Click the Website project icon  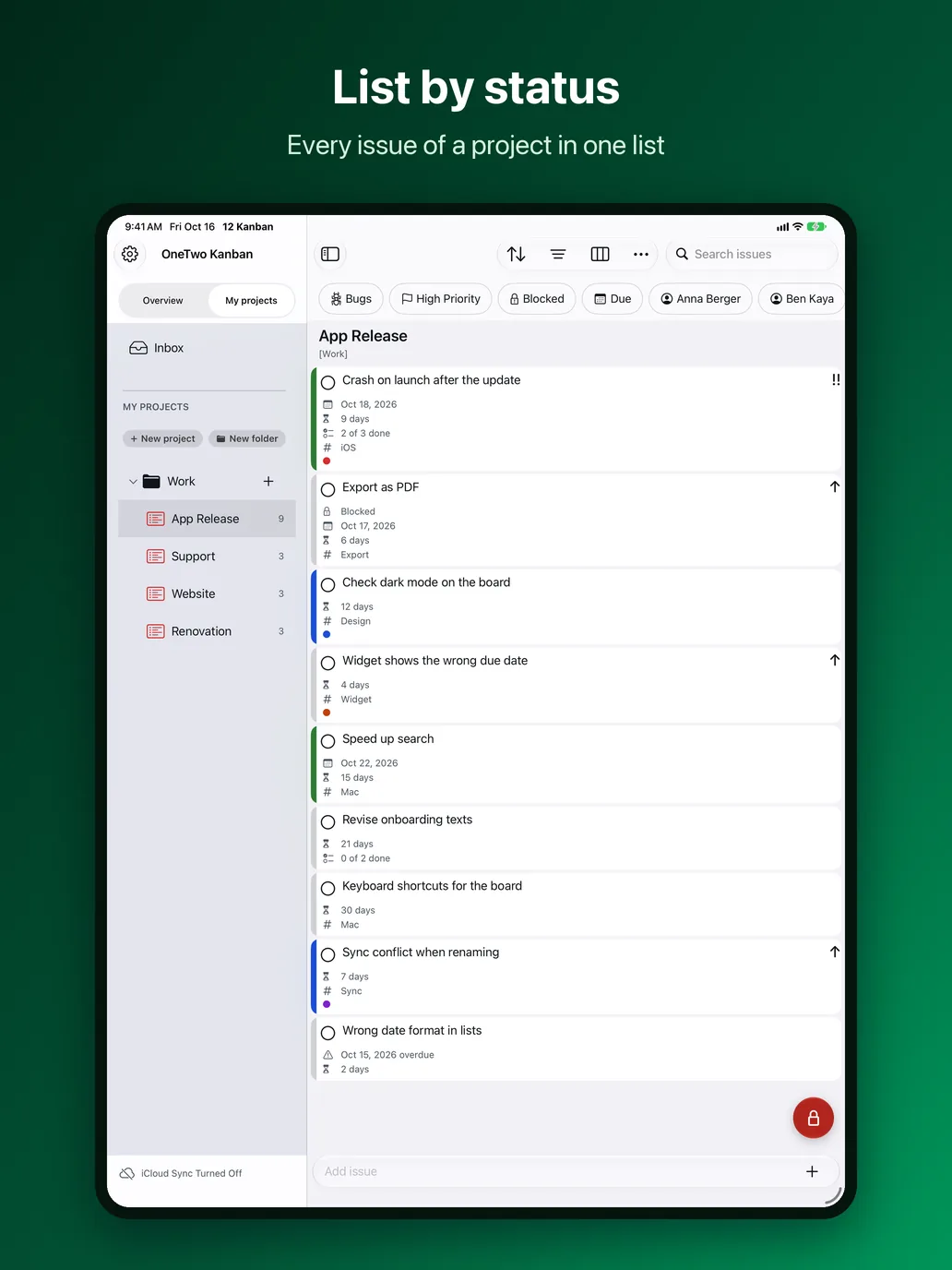pos(156,593)
